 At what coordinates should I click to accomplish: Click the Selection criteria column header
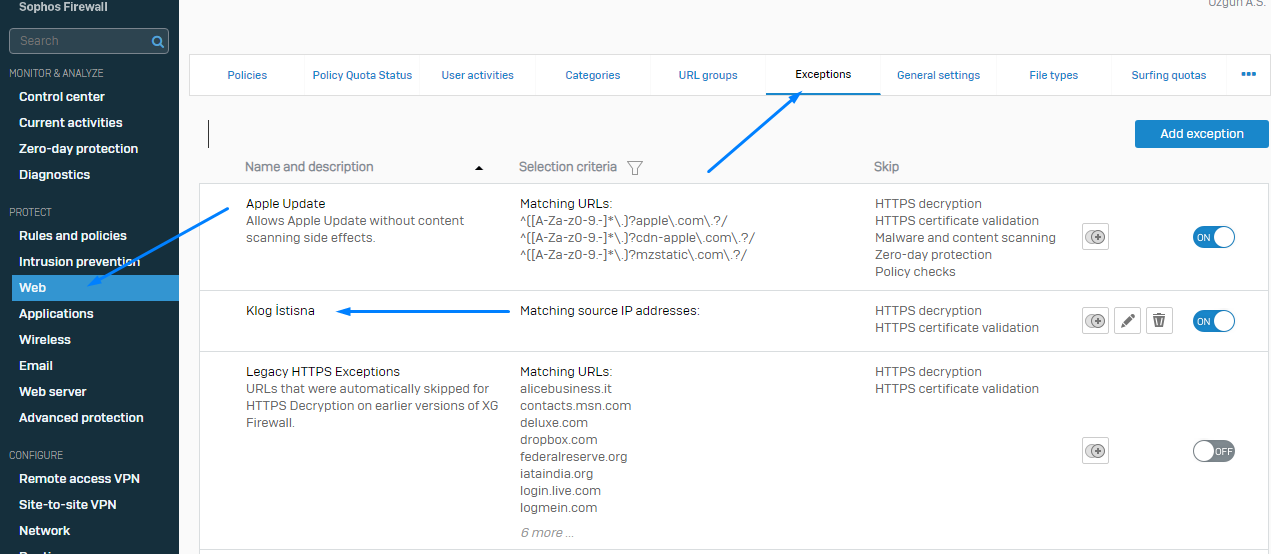point(568,167)
